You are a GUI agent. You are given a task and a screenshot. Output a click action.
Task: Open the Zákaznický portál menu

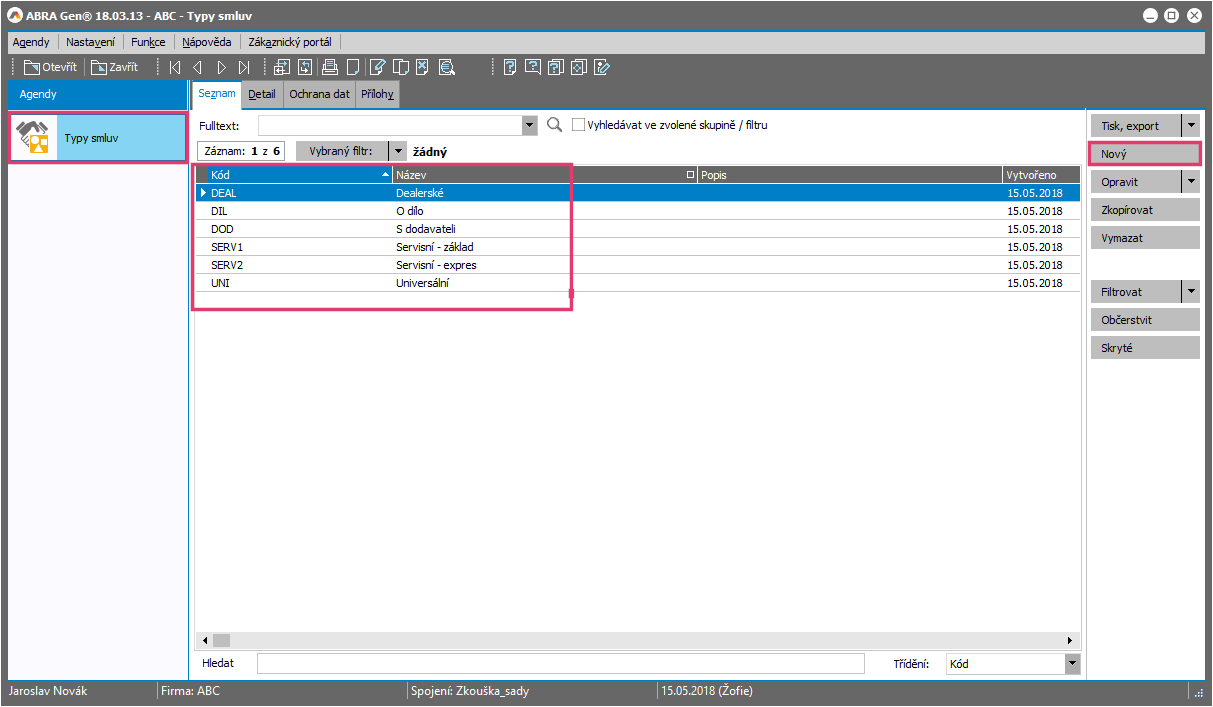pyautogui.click(x=290, y=42)
